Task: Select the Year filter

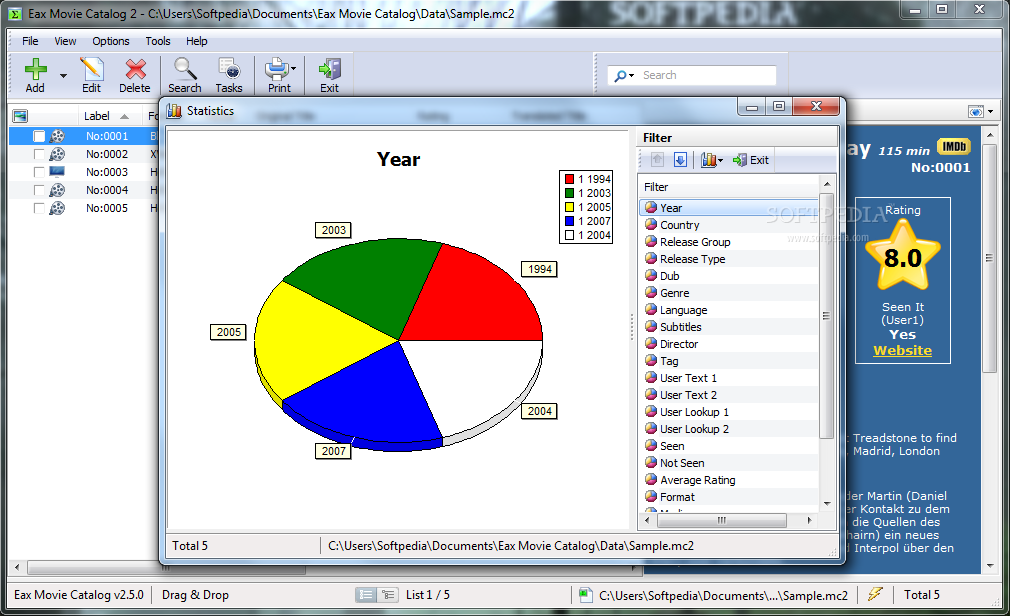Action: pos(730,207)
